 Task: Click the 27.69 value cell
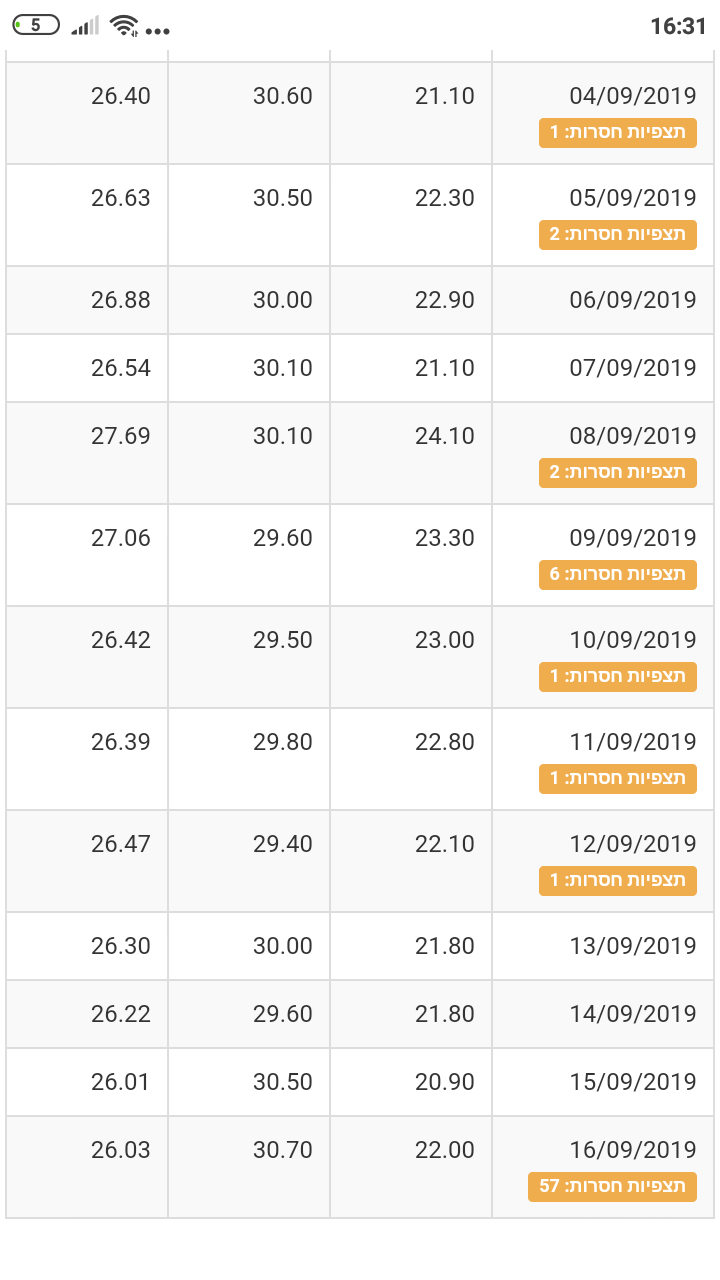point(121,436)
